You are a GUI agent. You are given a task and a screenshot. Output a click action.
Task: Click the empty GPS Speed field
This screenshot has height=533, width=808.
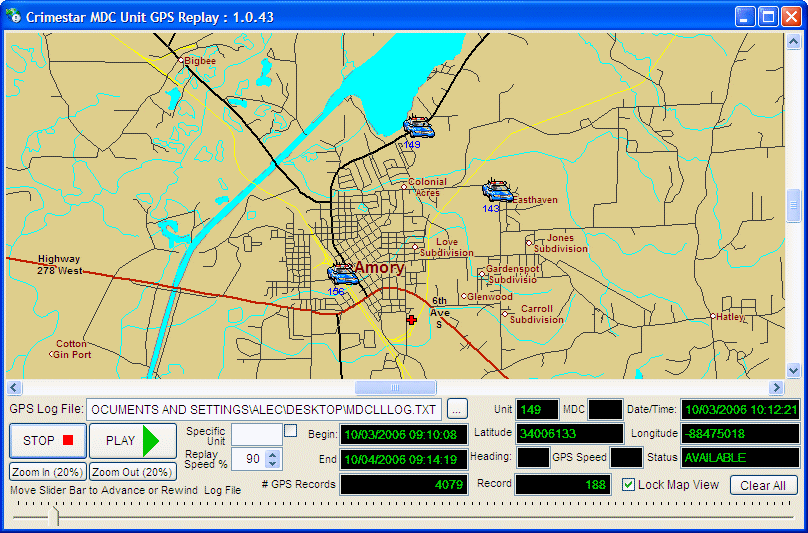click(627, 457)
